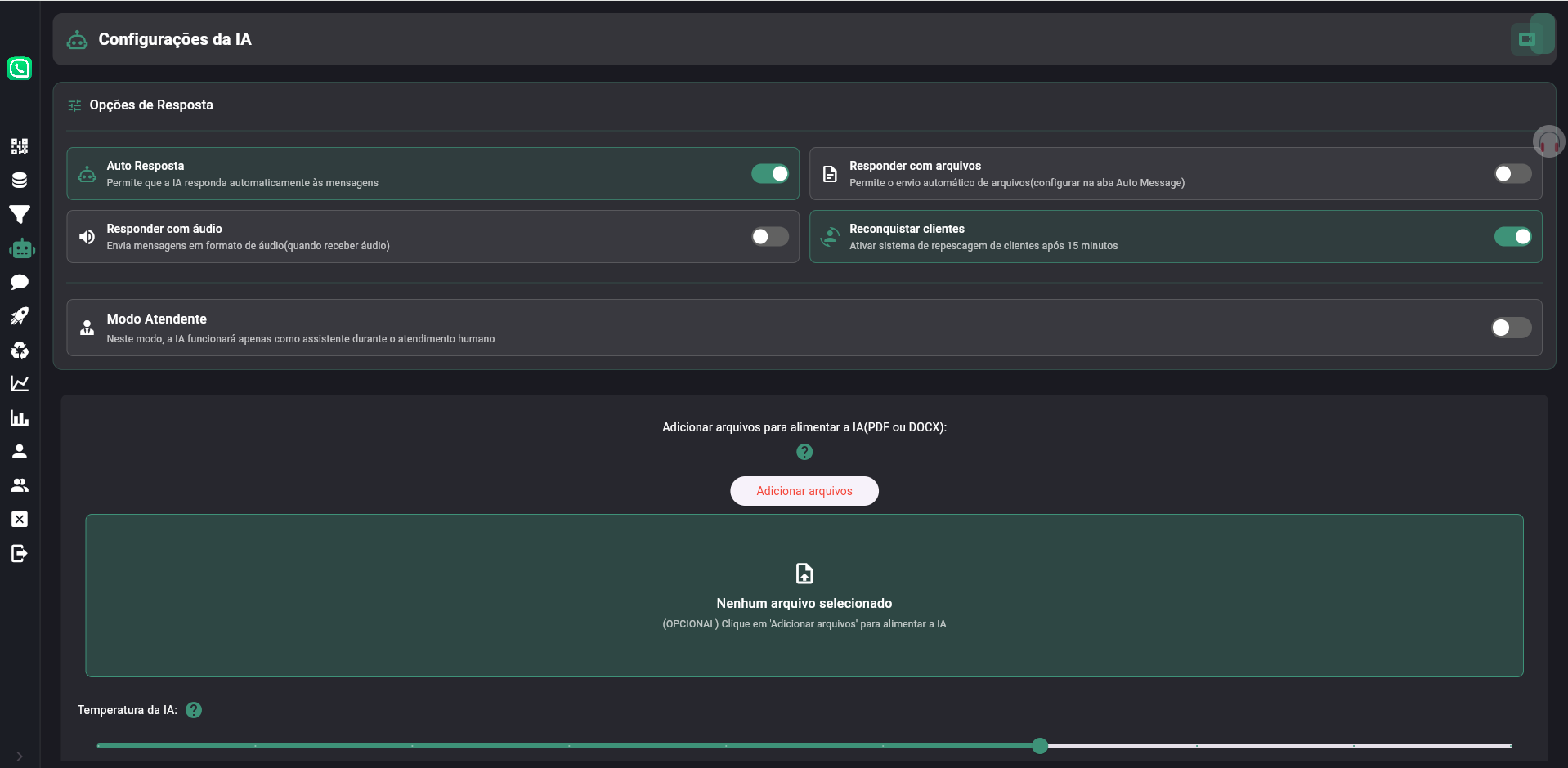
Task: Open the rocket sidebar icon
Action: click(x=20, y=316)
